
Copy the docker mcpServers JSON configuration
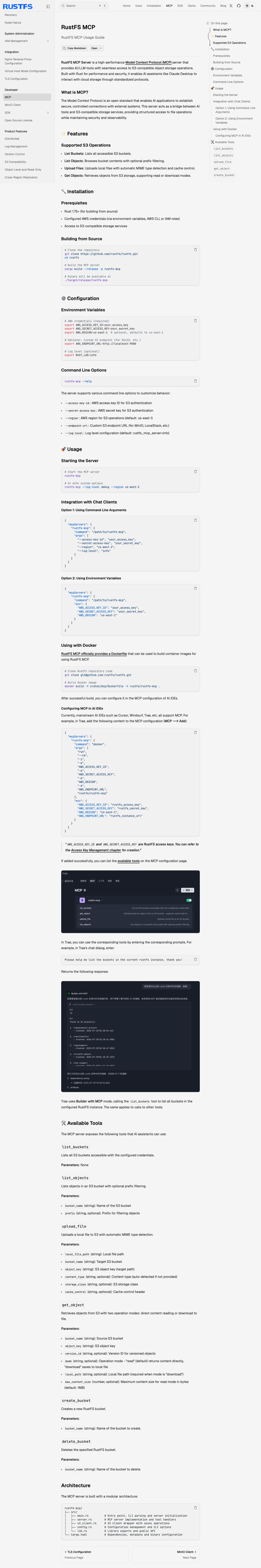coord(195,732)
